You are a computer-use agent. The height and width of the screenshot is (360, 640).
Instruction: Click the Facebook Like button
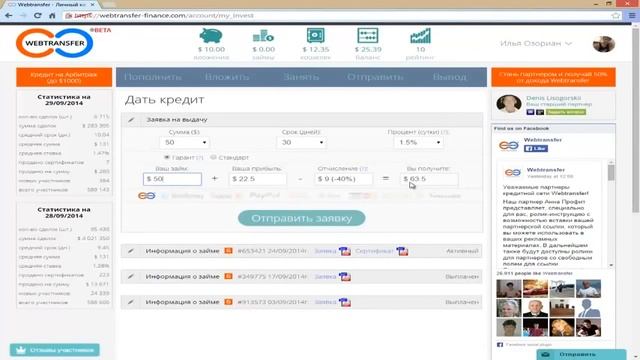coord(536,149)
